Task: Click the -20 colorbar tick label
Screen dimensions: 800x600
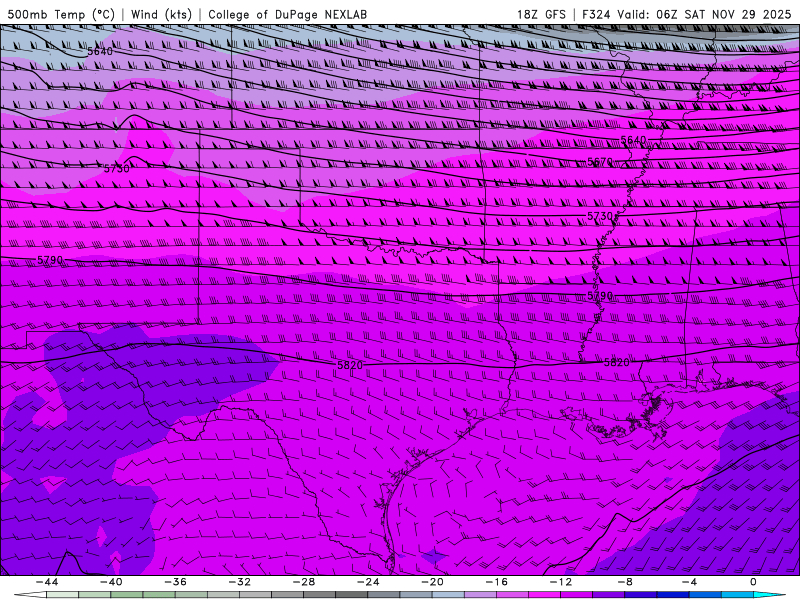Action: [433, 582]
